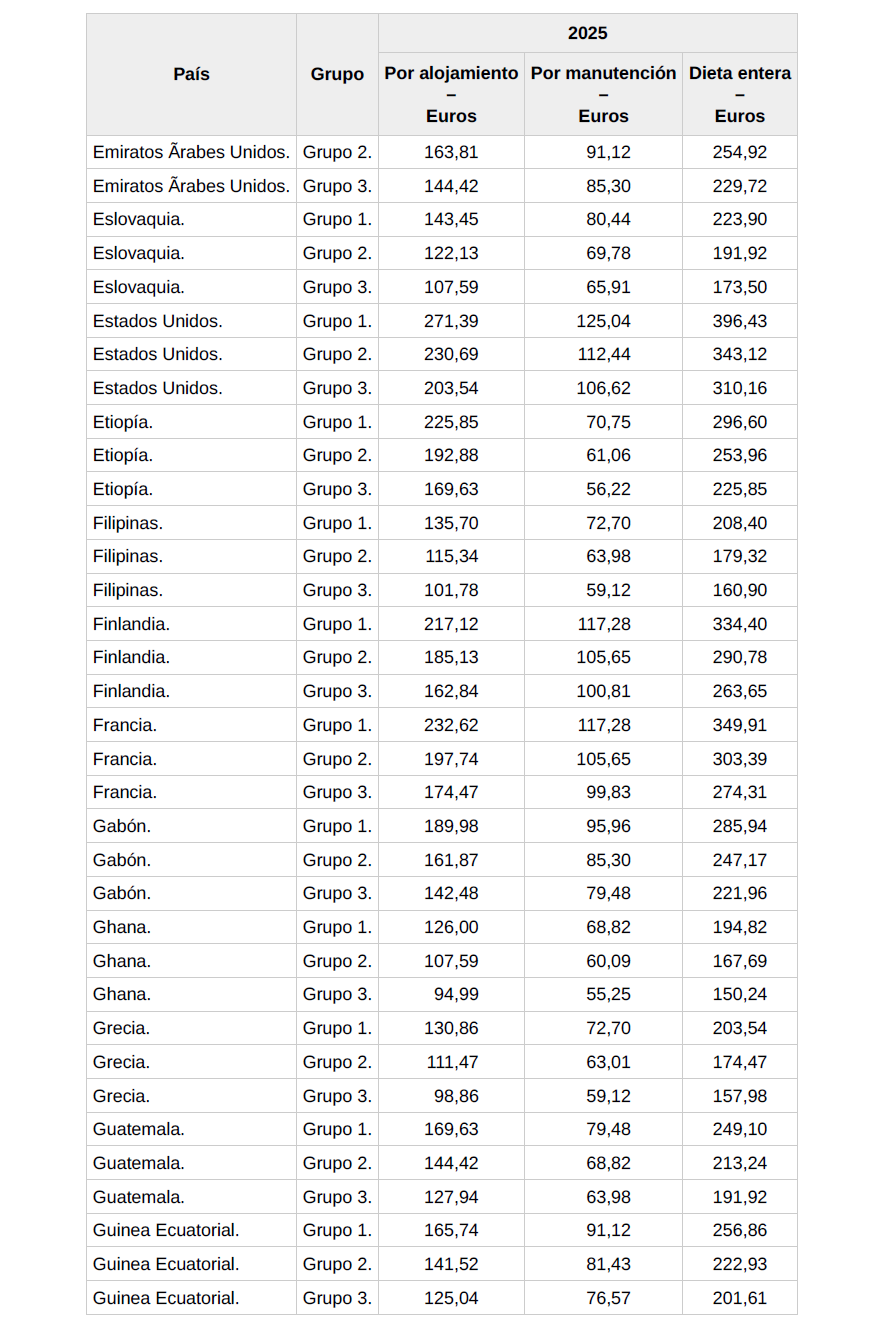Viewport: 887px width, 1320px height.
Task: Select Grecia's alojamiento value 98,86
Action: 455,1095
